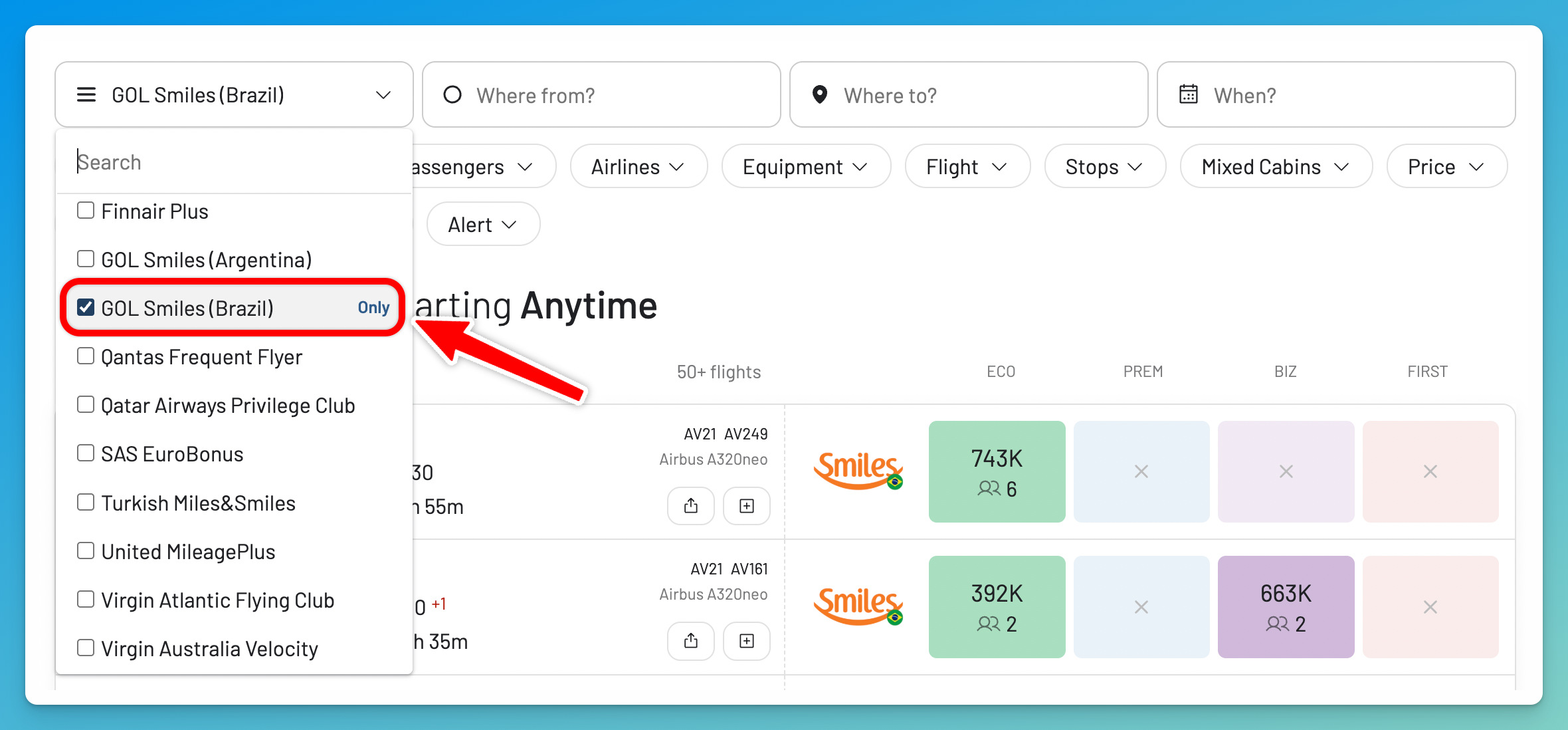The width and height of the screenshot is (1568, 730).
Task: Check the Qantas Frequent Flyer checkbox
Action: (x=86, y=356)
